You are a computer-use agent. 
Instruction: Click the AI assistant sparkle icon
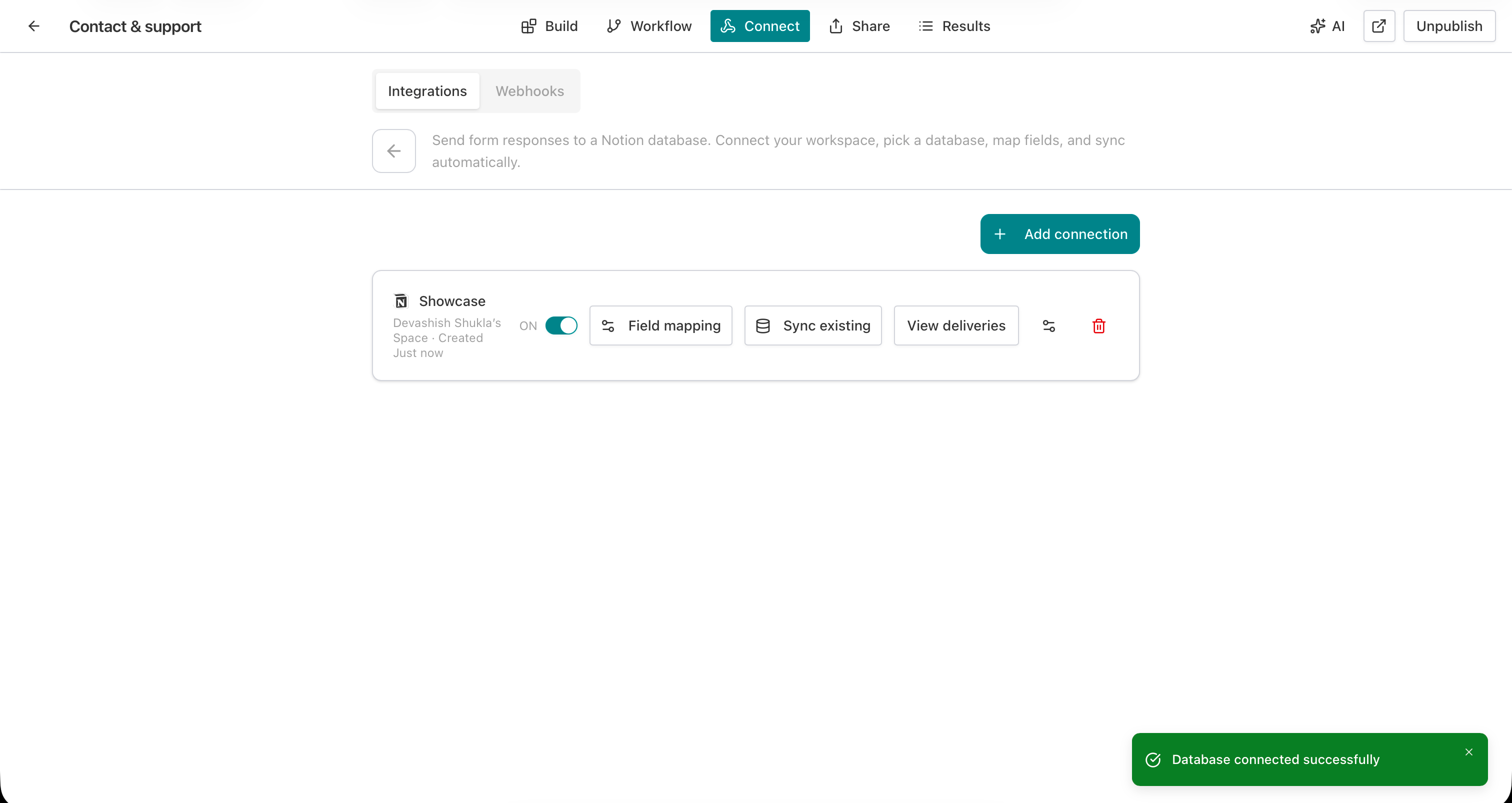pyautogui.click(x=1317, y=26)
